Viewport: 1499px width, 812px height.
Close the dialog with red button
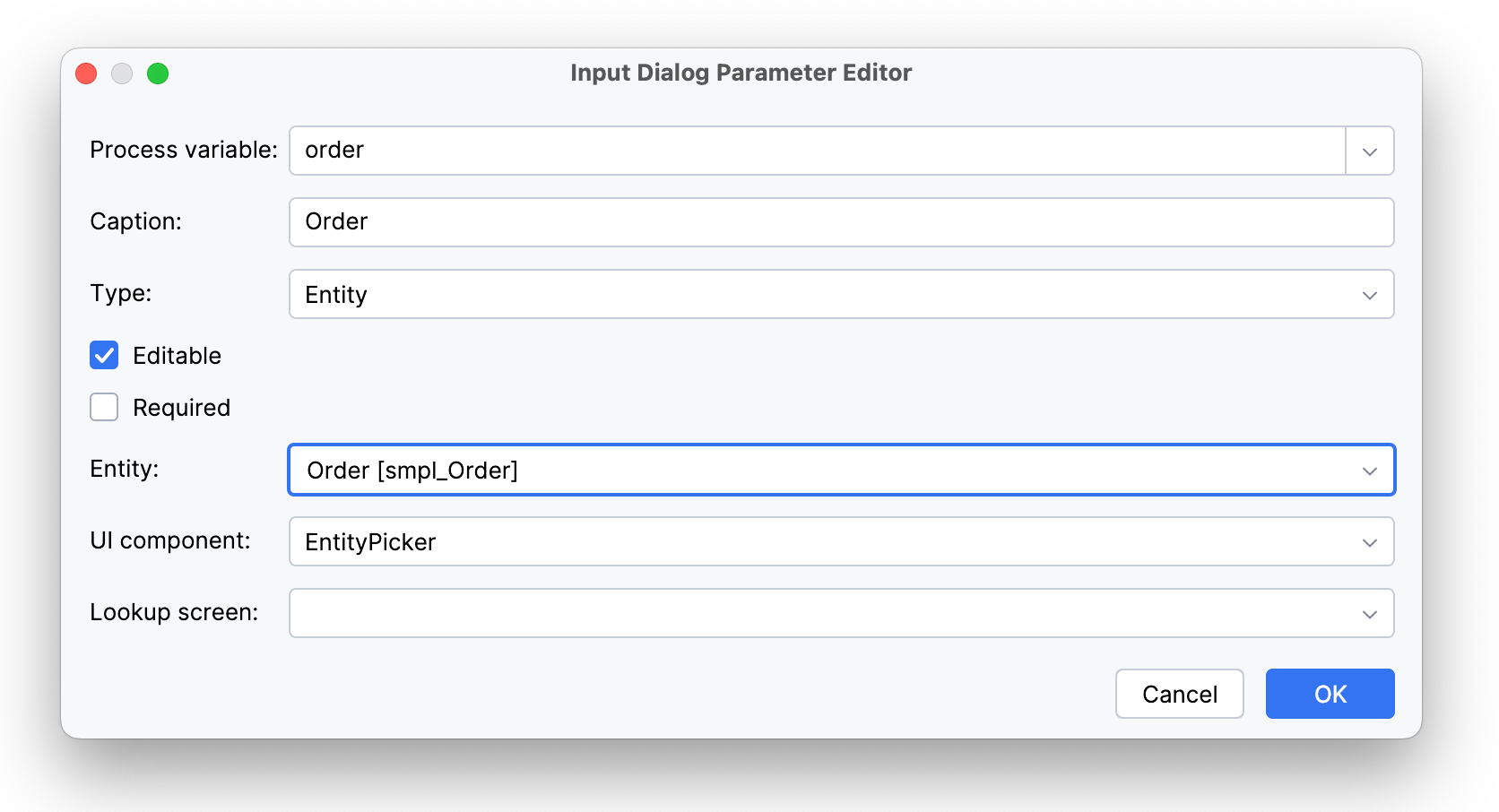[86, 73]
